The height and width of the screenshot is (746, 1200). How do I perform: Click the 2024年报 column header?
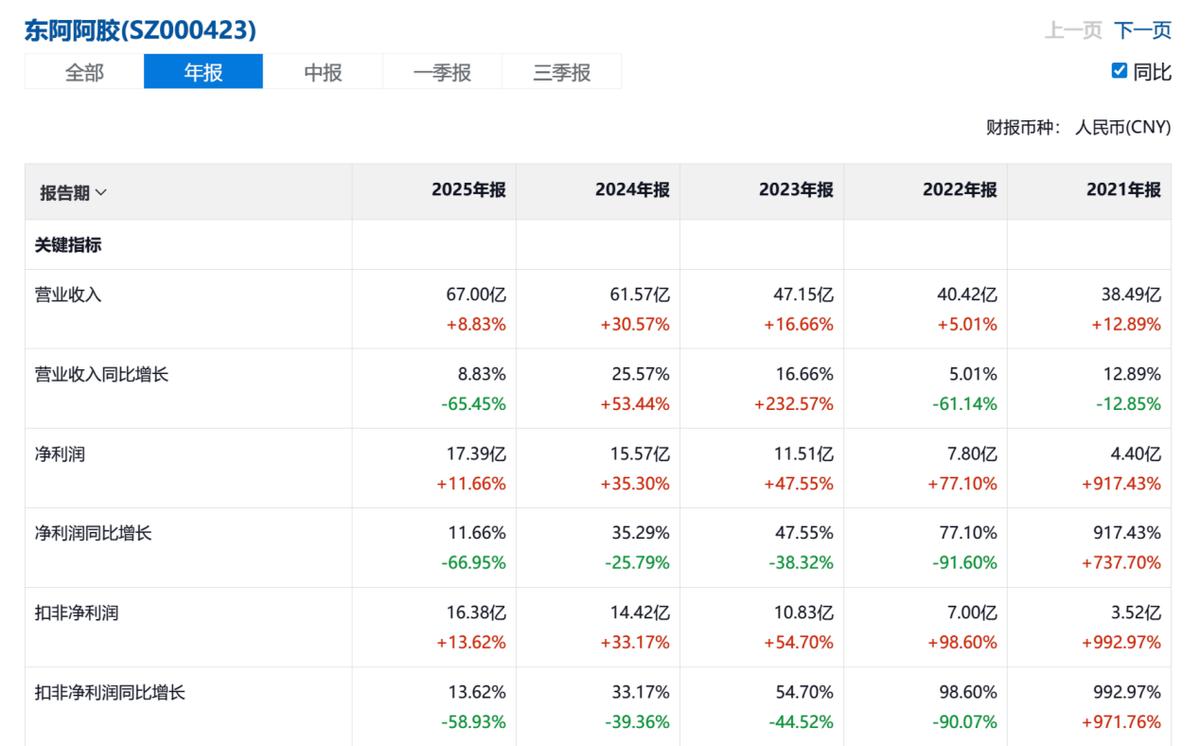tap(632, 190)
